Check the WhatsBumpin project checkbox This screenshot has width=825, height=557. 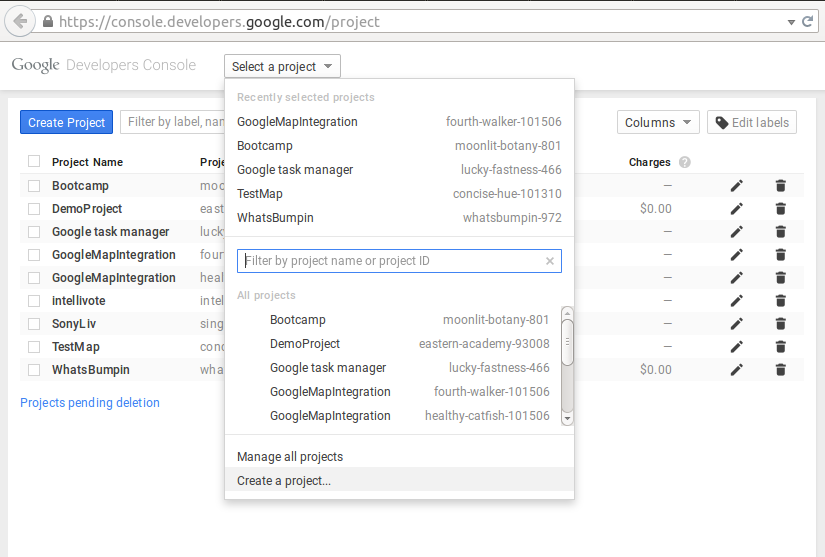34,370
